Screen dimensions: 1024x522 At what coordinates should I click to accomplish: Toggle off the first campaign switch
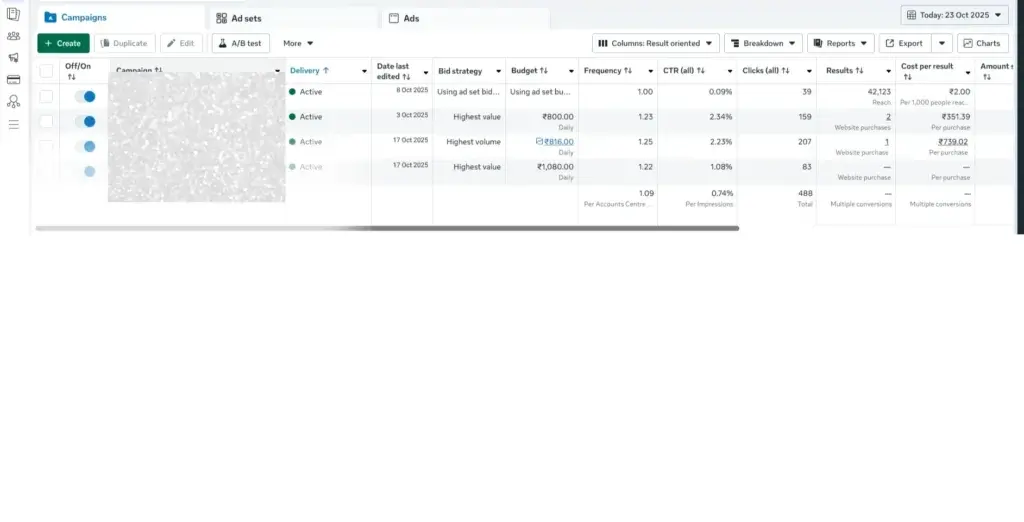coord(84,96)
